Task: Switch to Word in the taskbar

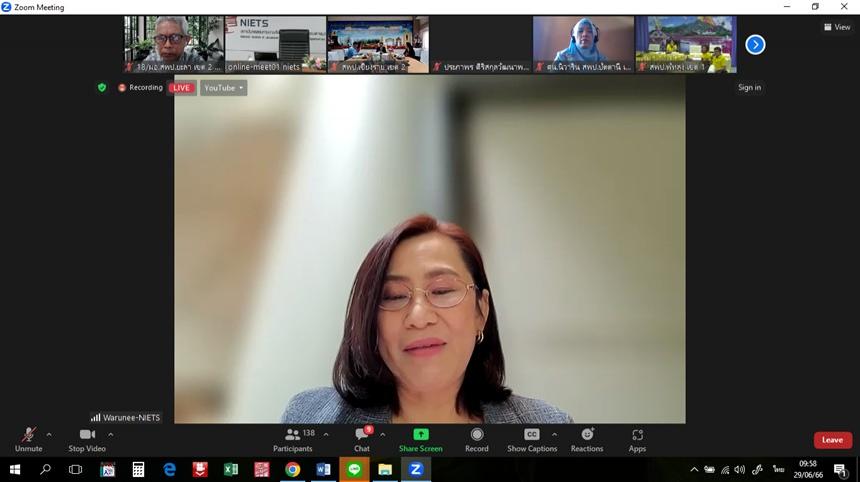Action: coord(324,469)
